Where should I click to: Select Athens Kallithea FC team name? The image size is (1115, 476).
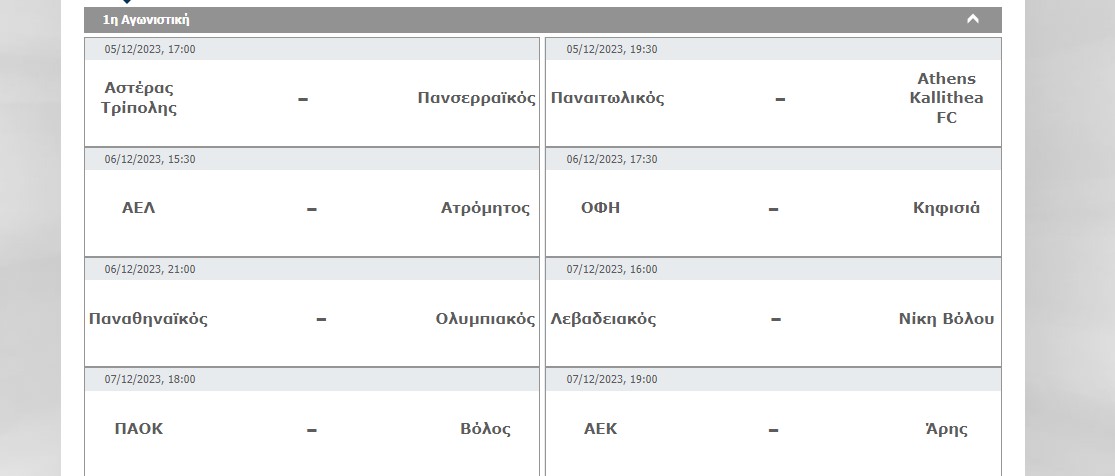pos(946,98)
